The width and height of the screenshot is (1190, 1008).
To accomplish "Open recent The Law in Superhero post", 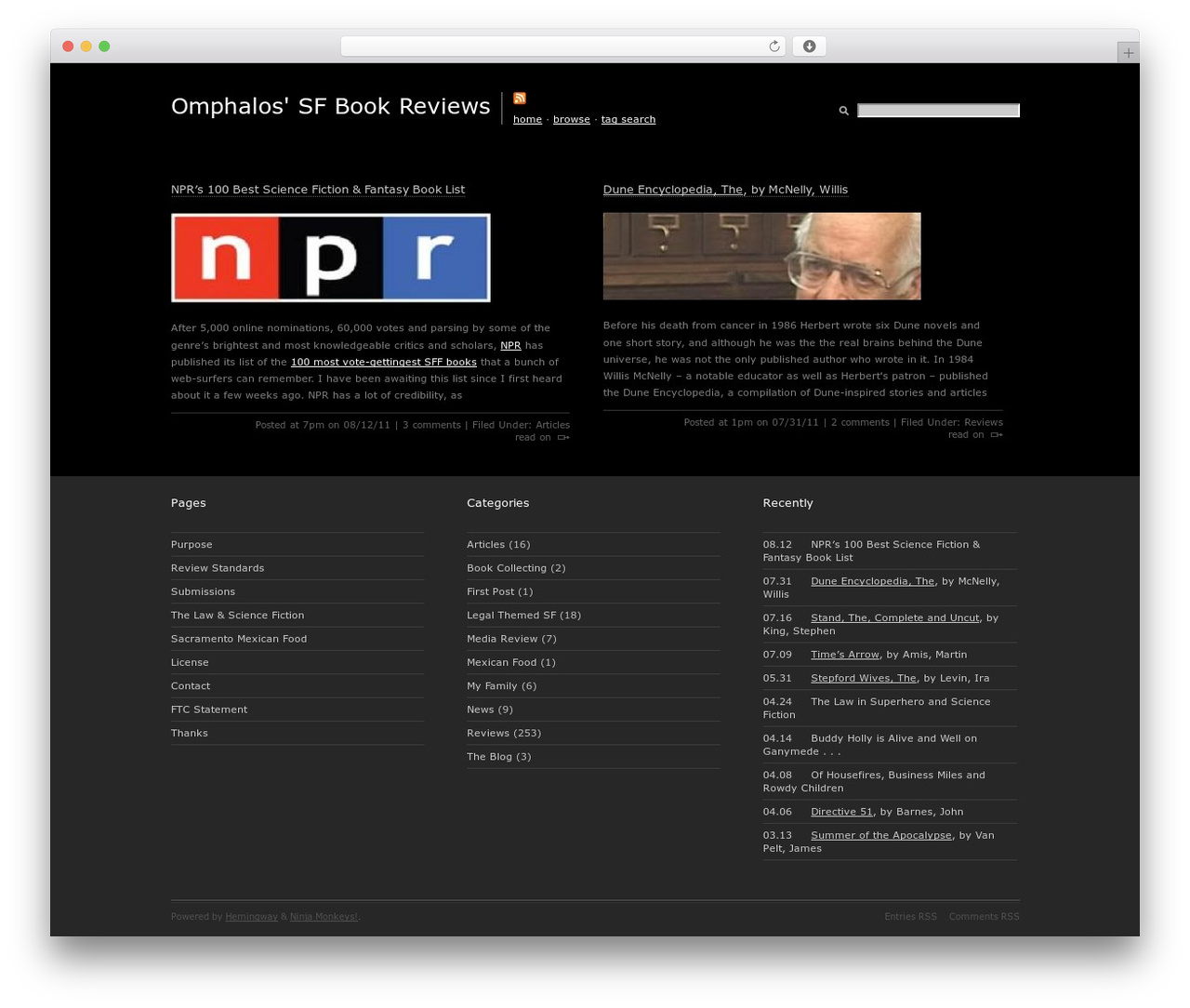I will (877, 708).
